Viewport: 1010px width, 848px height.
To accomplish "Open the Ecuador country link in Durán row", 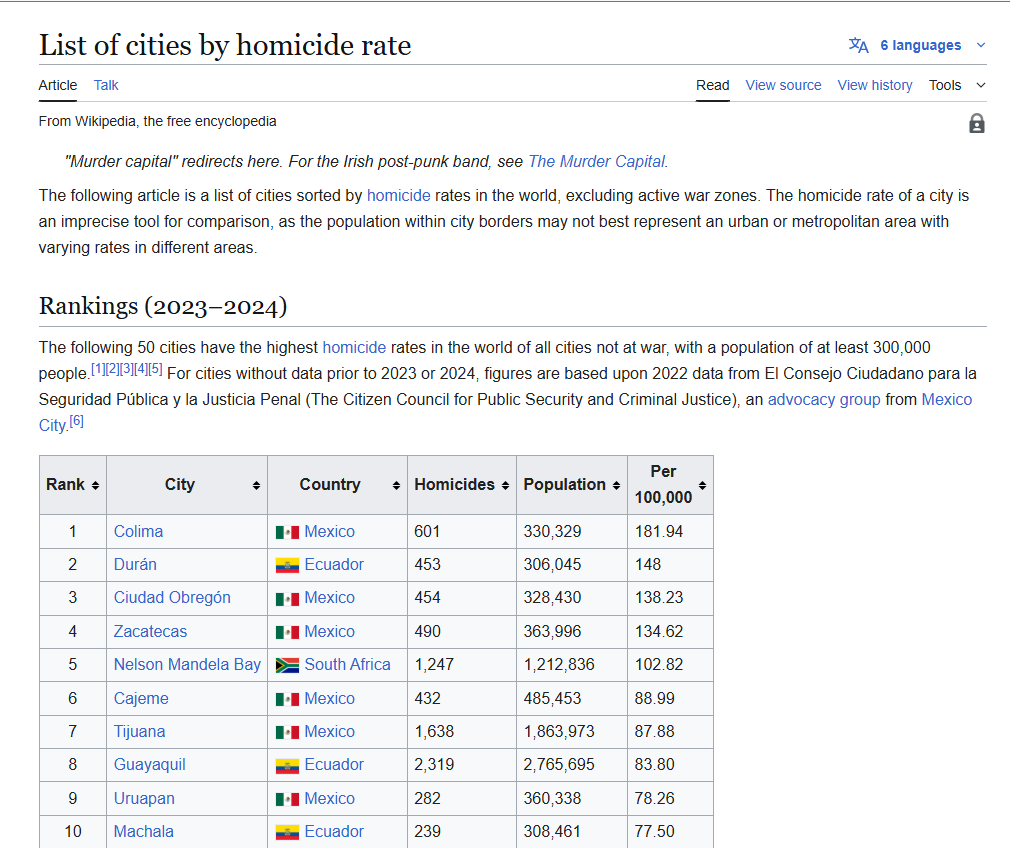I will tap(334, 564).
